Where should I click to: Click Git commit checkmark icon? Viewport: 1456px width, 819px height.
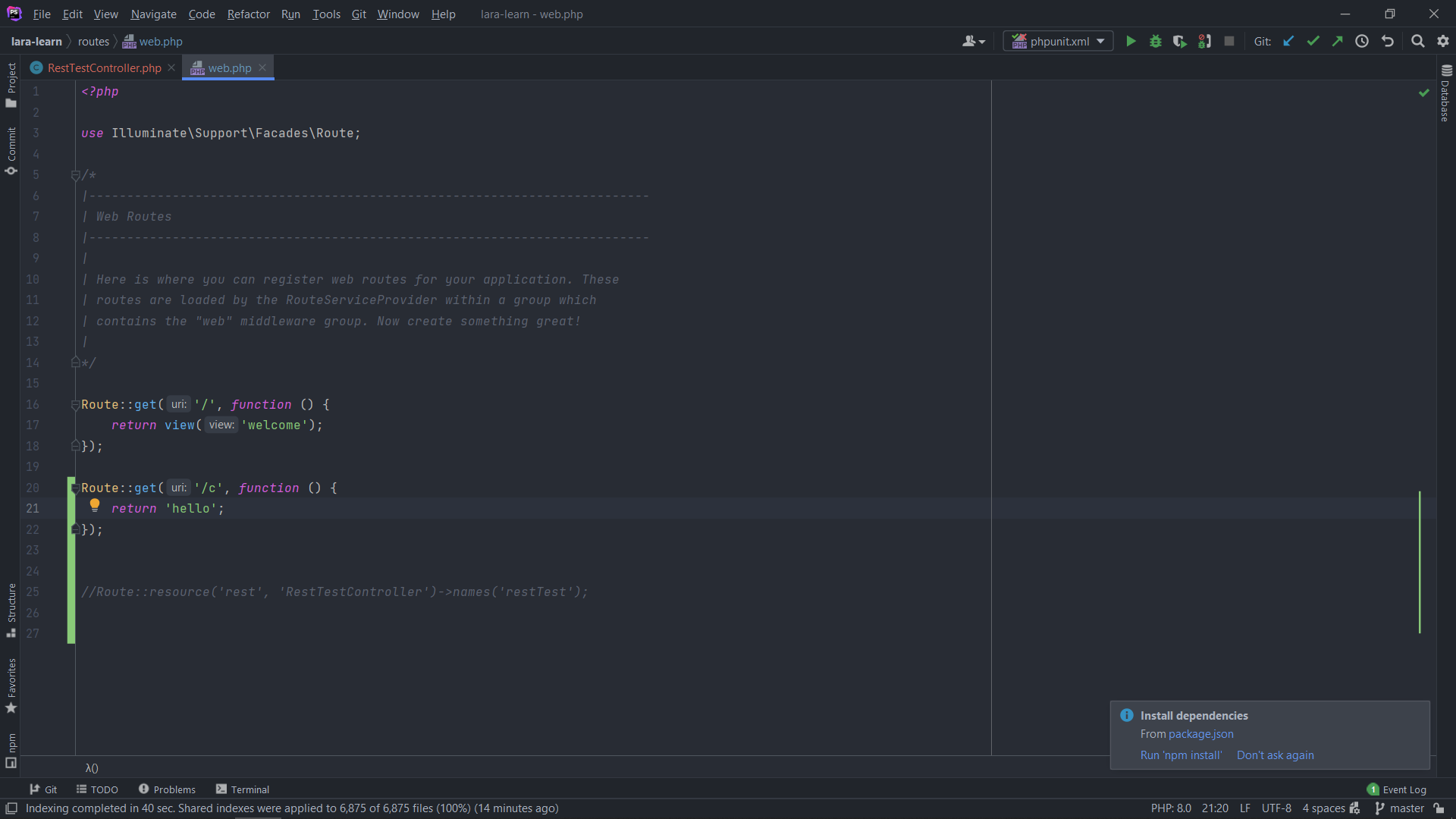click(x=1313, y=41)
